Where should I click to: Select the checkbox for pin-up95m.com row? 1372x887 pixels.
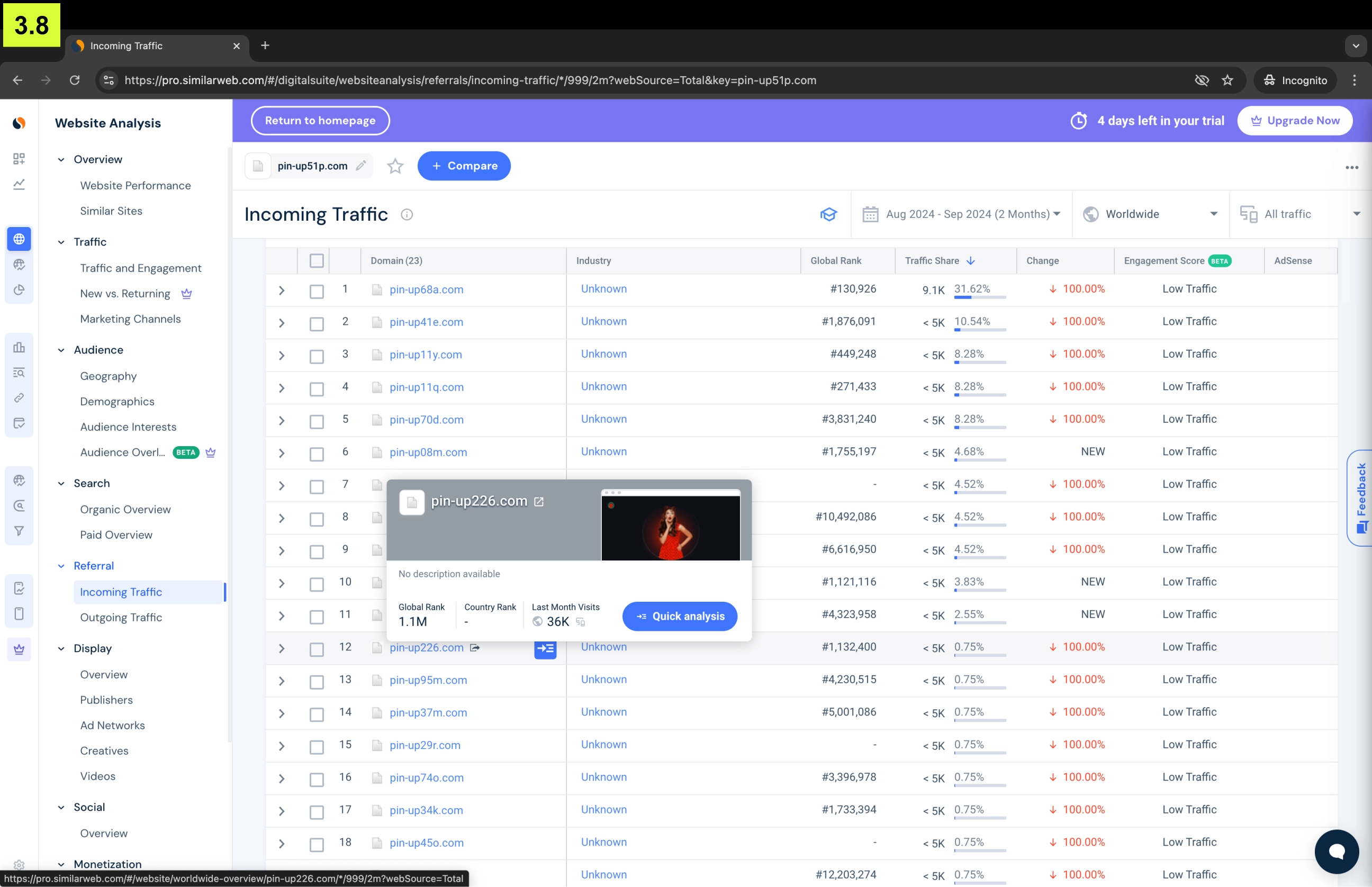(x=316, y=681)
